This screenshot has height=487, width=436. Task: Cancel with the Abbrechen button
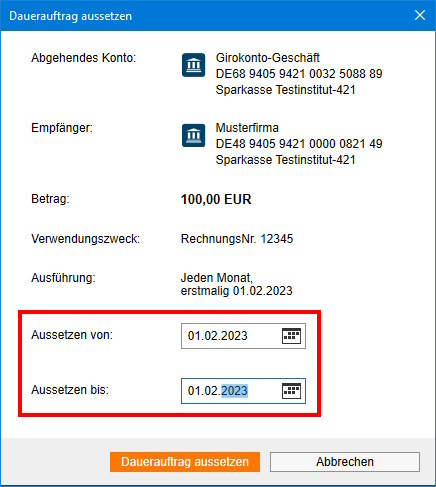345,462
